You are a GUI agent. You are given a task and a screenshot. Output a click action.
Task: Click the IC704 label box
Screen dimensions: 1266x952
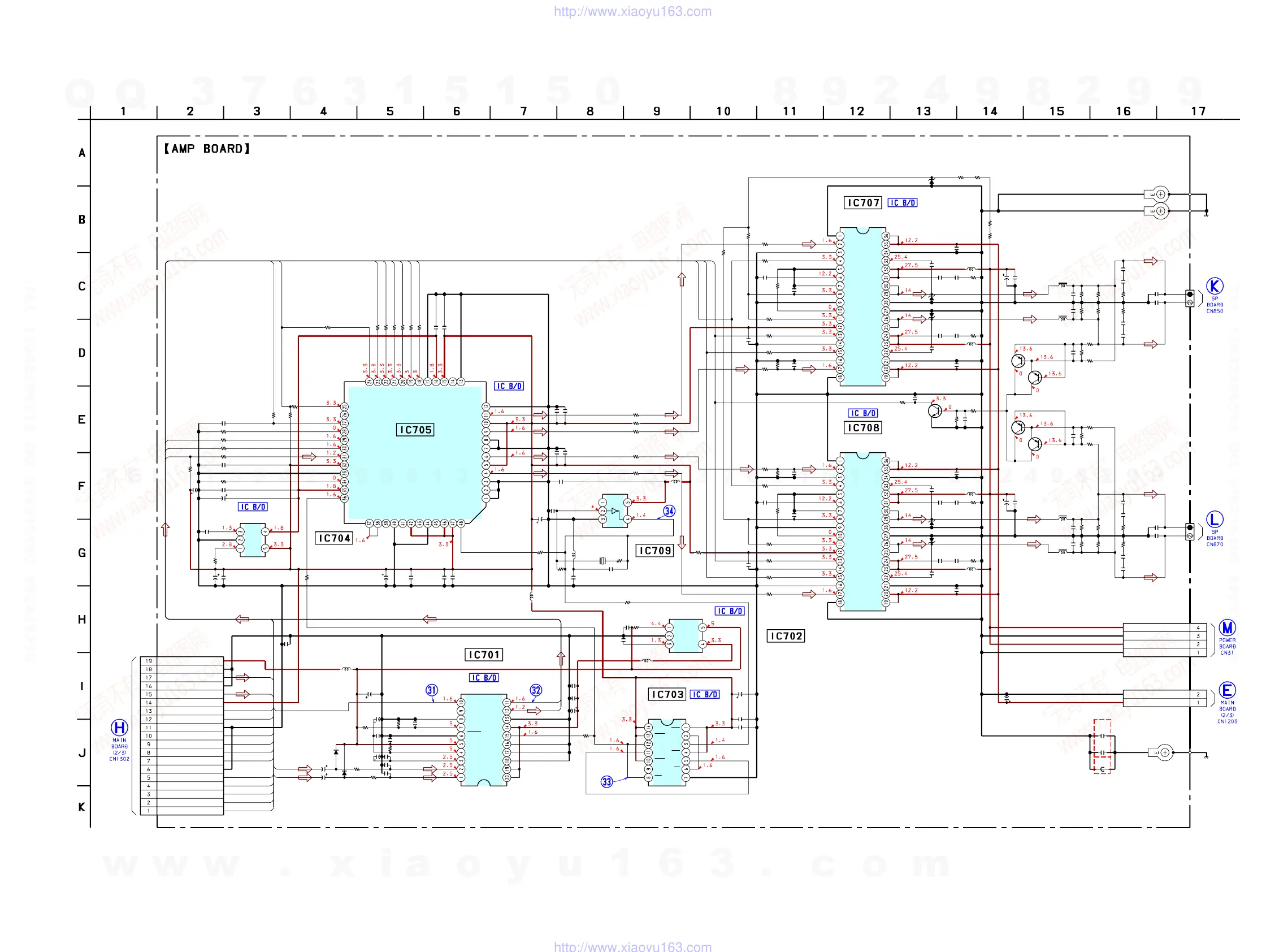[x=333, y=538]
